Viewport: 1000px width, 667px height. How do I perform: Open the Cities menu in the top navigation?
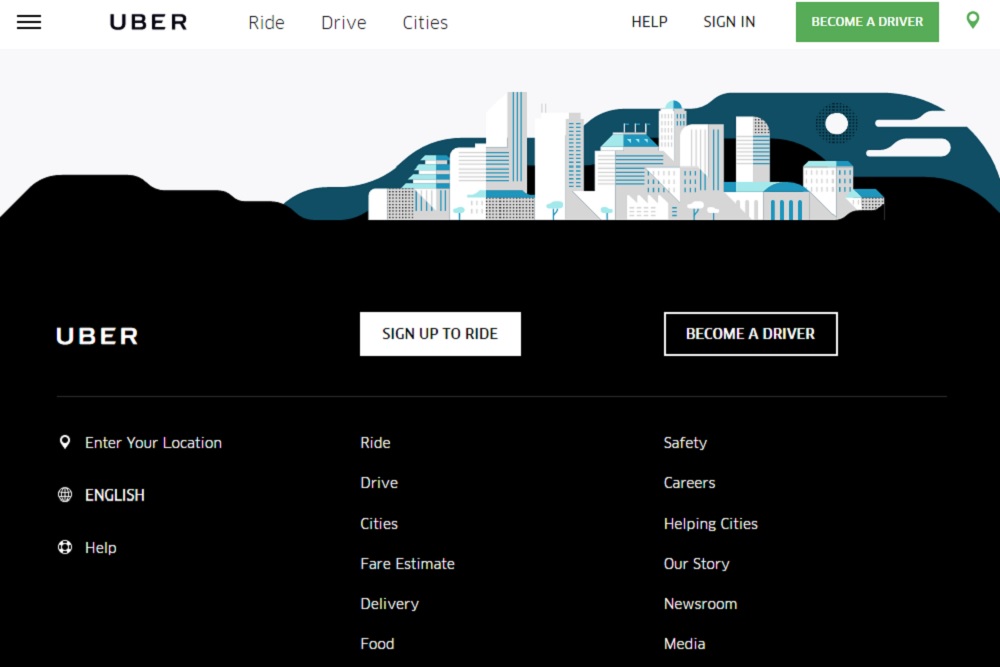click(425, 22)
